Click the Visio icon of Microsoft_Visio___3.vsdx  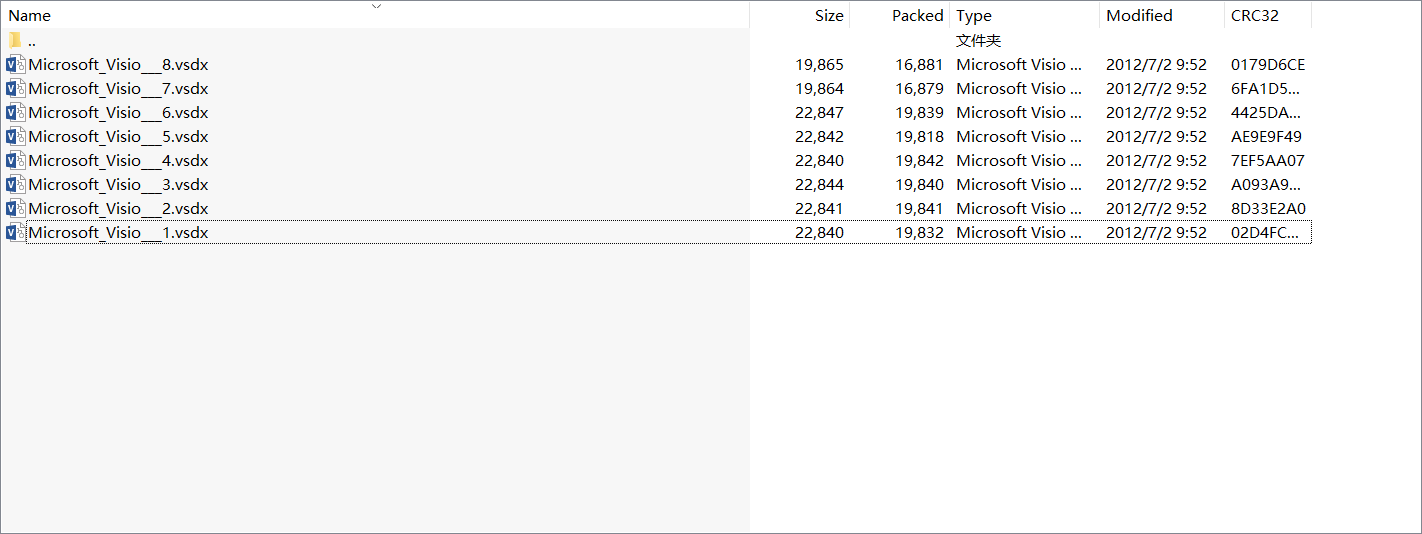(x=15, y=184)
